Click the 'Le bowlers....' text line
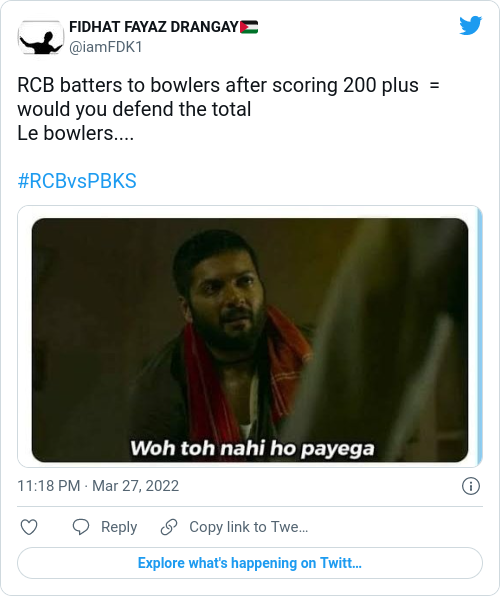 (76, 133)
